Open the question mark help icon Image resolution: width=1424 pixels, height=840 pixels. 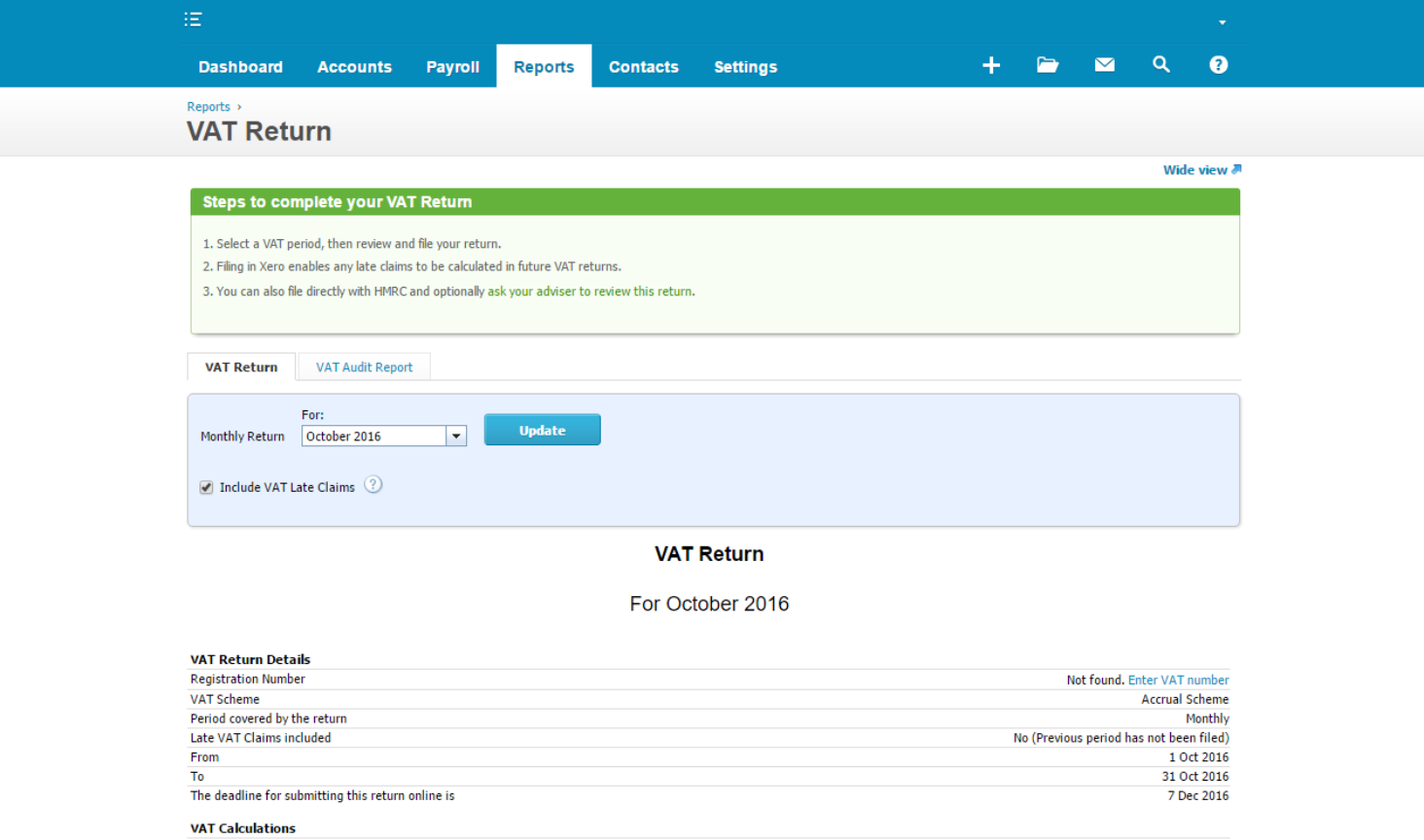(x=1218, y=65)
